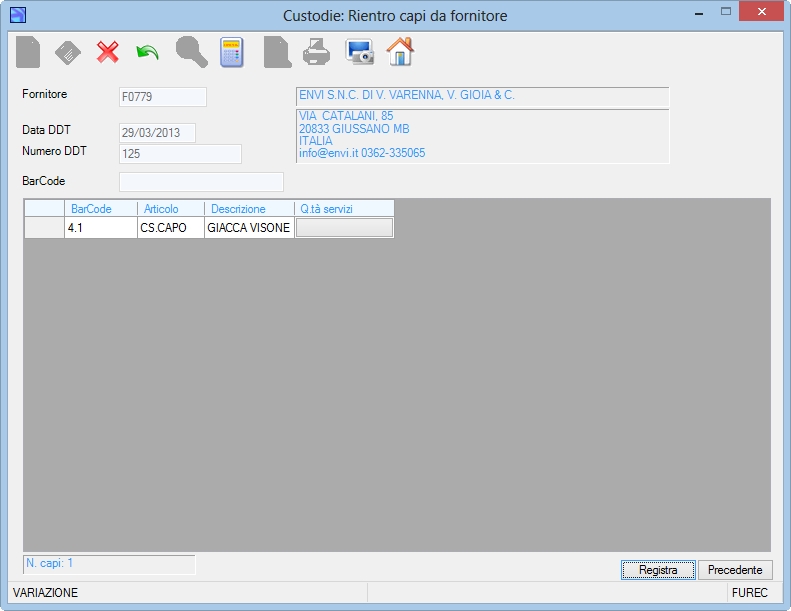This screenshot has height=611, width=791.
Task: Click the printer icon
Action: 316,52
